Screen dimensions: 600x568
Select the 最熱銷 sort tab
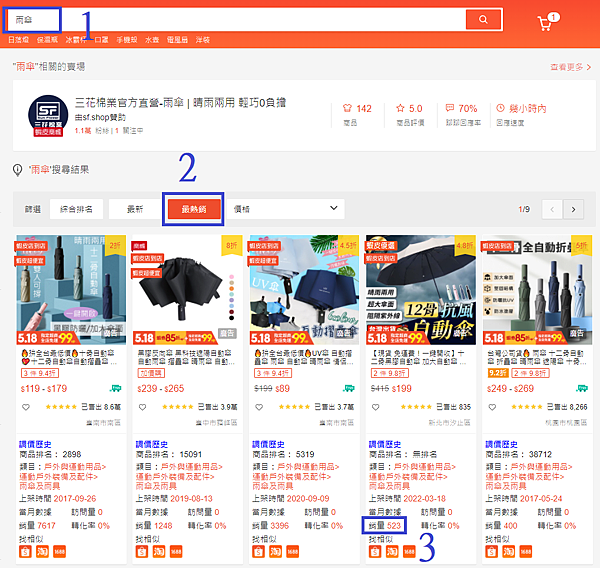click(x=194, y=209)
